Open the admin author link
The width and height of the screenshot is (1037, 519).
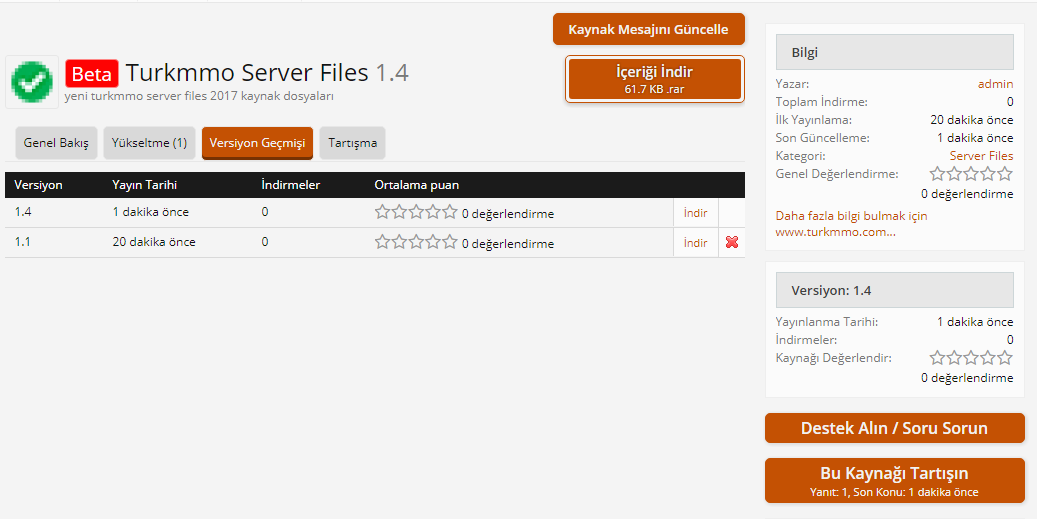995,84
